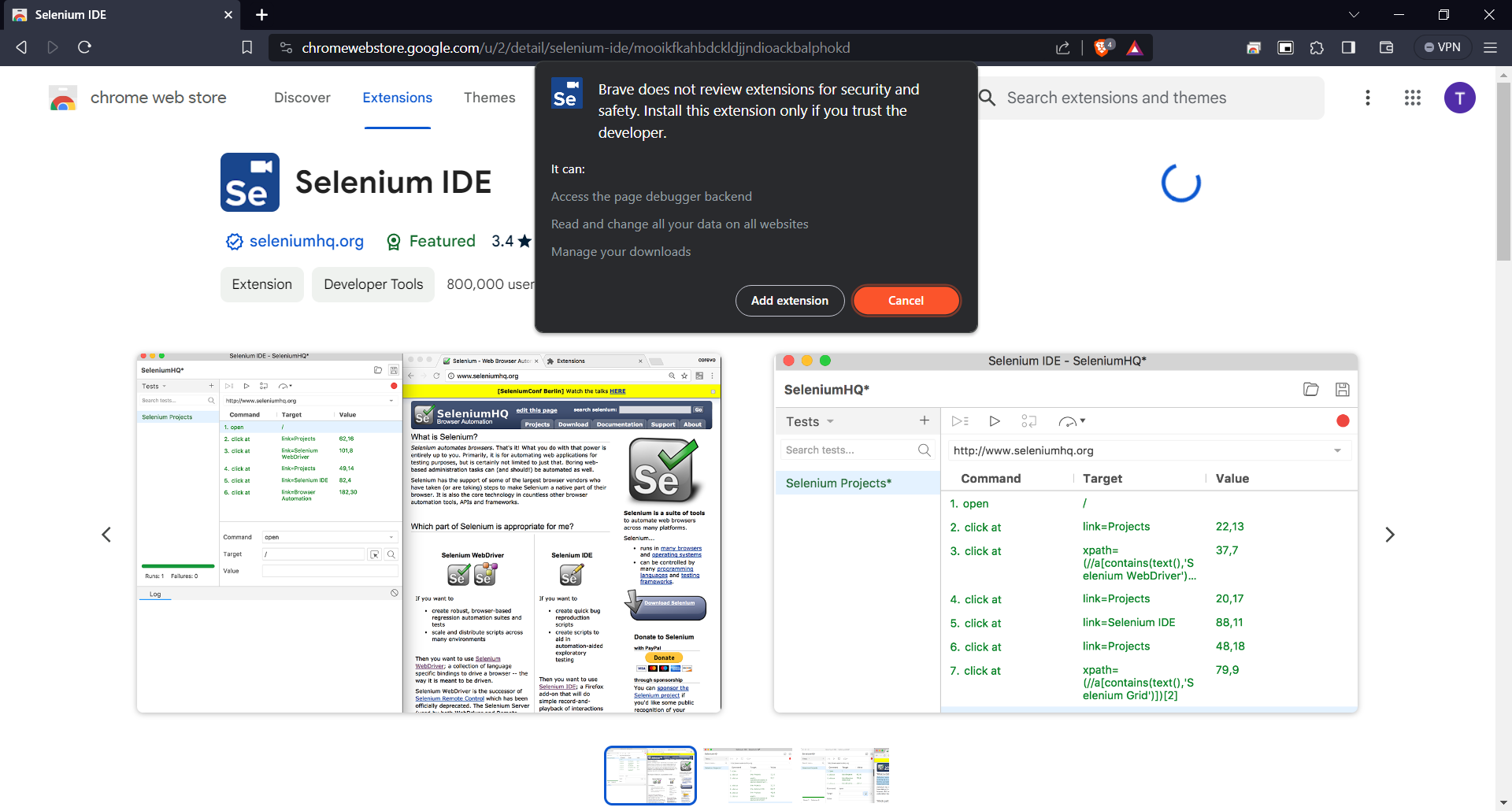1512x811 pixels.
Task: Reload the page with refresh icon
Action: (84, 47)
